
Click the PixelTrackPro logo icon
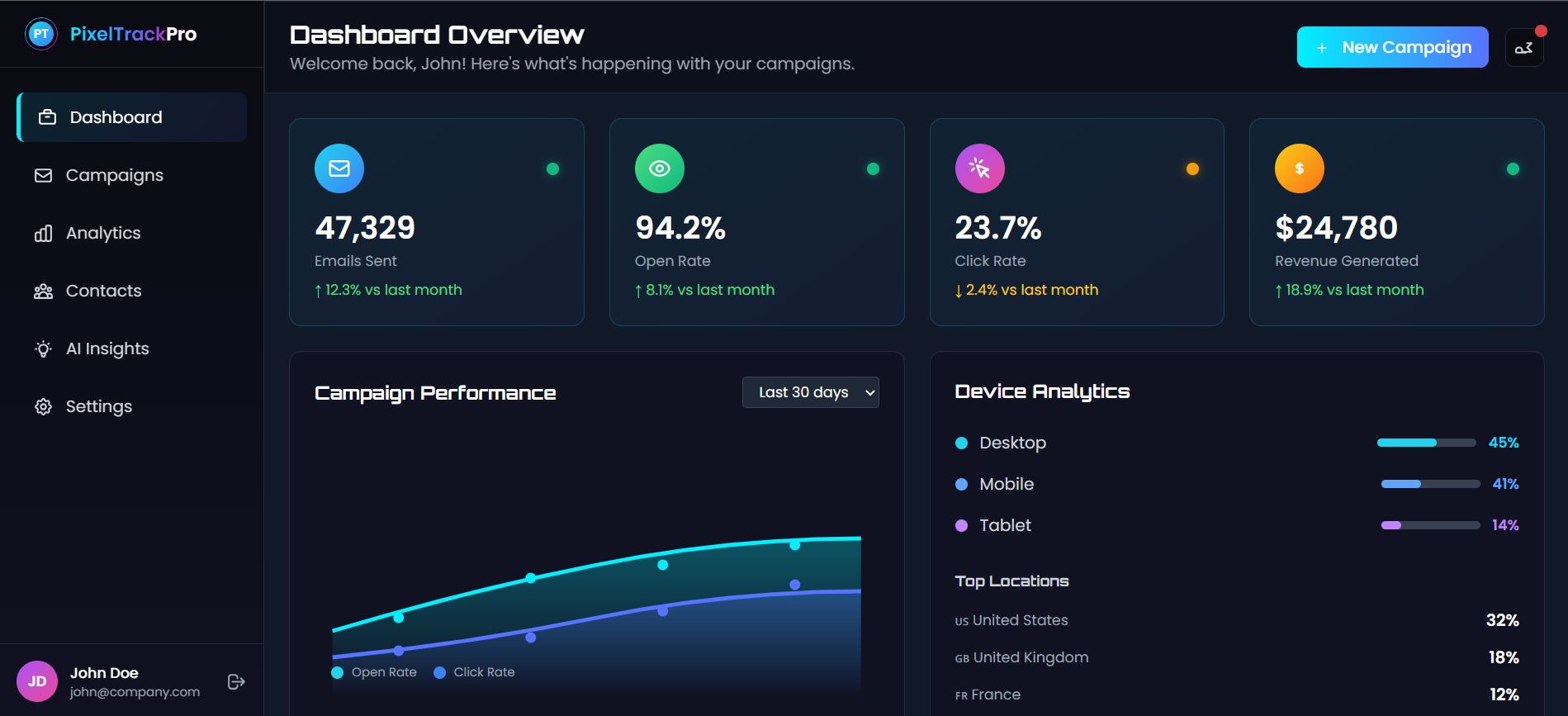tap(40, 34)
